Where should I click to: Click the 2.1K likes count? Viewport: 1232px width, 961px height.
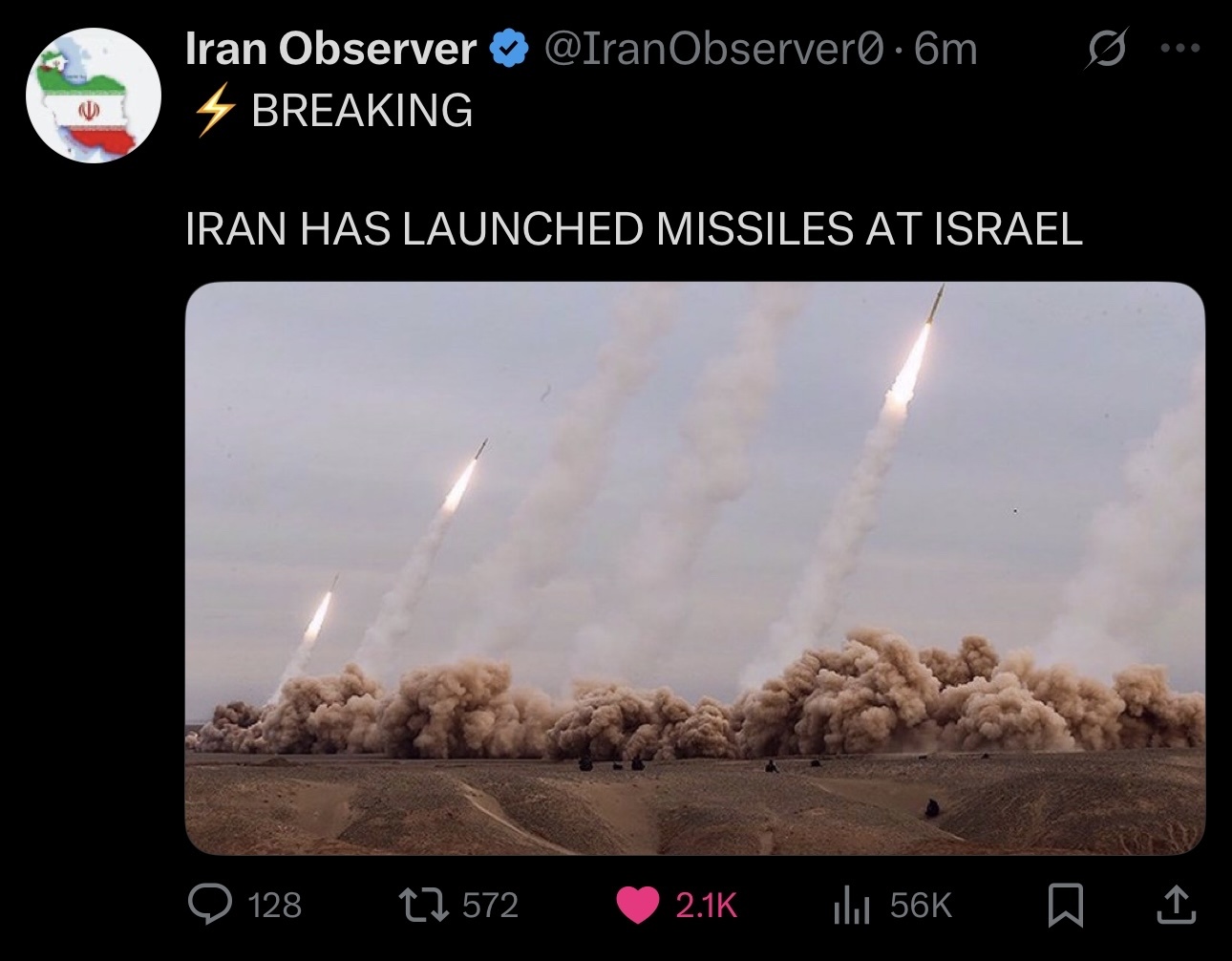point(707,905)
